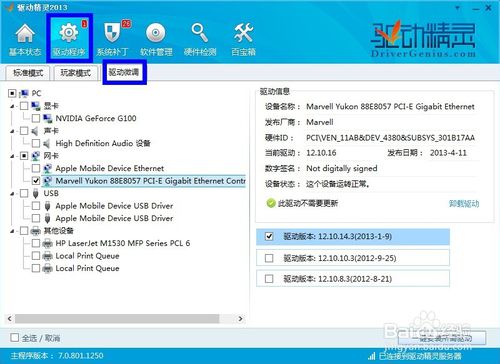Click hardware ID PCI\VEN_11AB value

pos(390,138)
